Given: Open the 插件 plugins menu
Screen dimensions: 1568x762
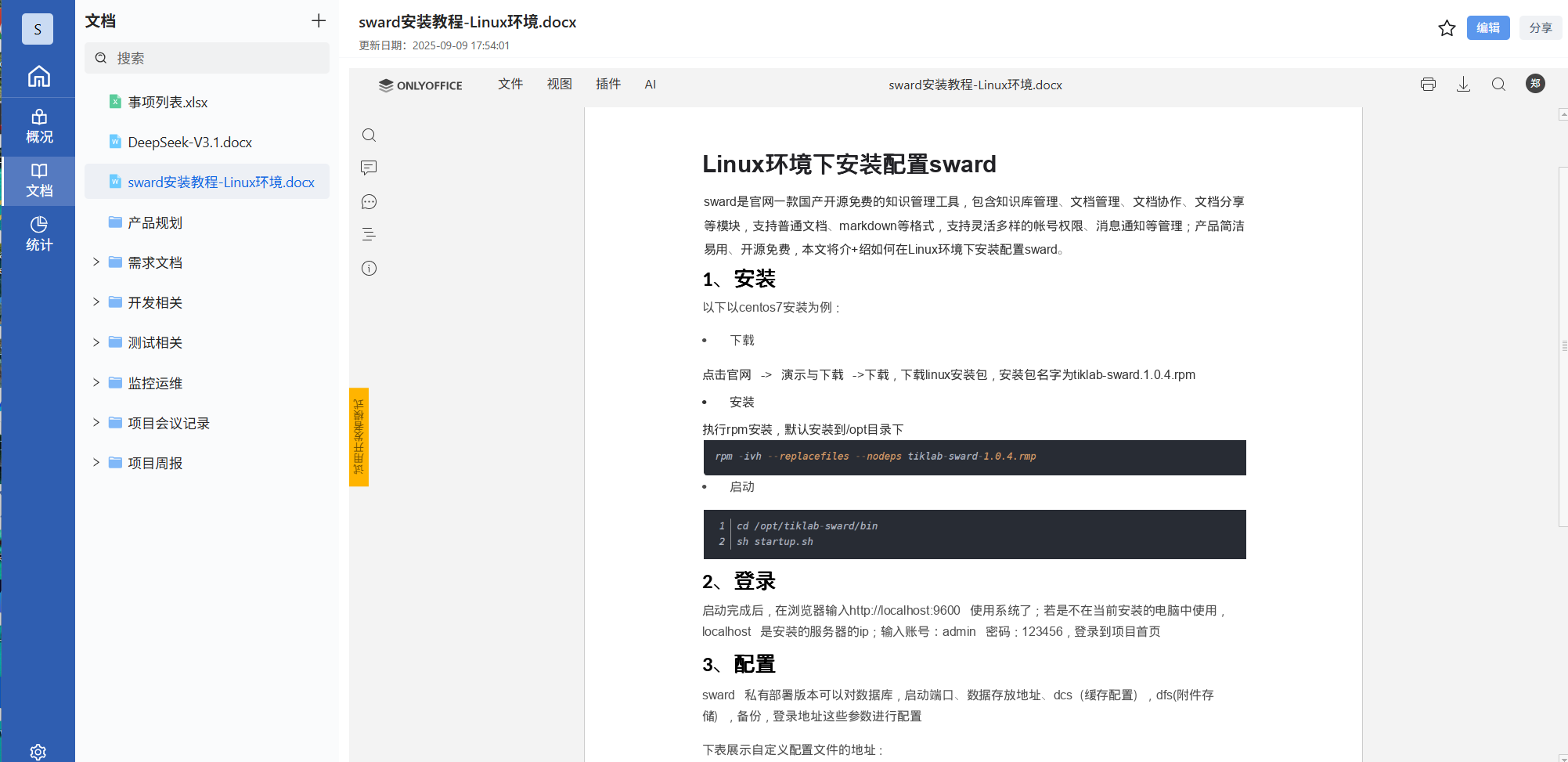Looking at the screenshot, I should click(x=608, y=85).
